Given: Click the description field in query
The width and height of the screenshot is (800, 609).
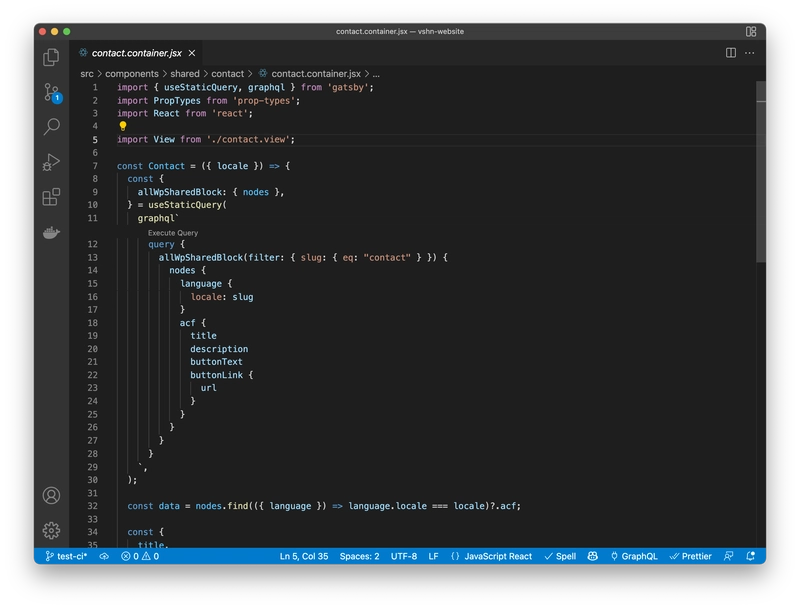Looking at the screenshot, I should pyautogui.click(x=219, y=349).
